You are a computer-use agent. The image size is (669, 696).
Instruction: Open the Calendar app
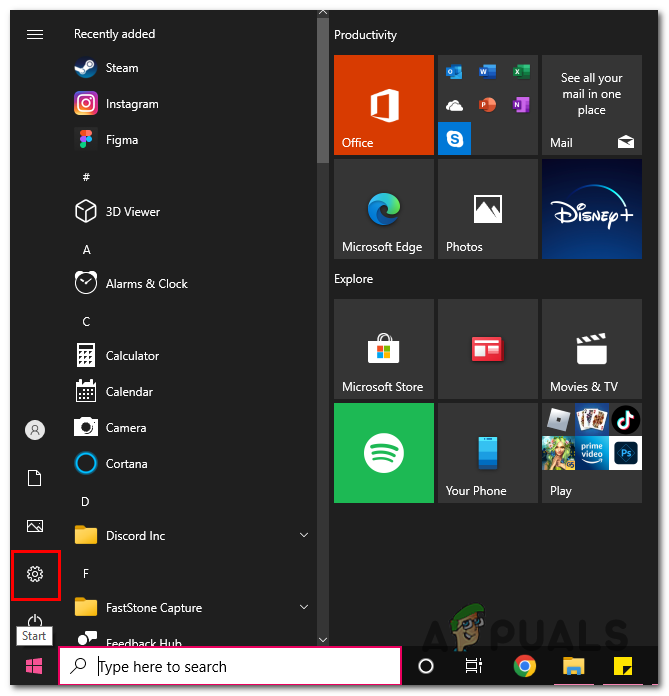coord(114,392)
